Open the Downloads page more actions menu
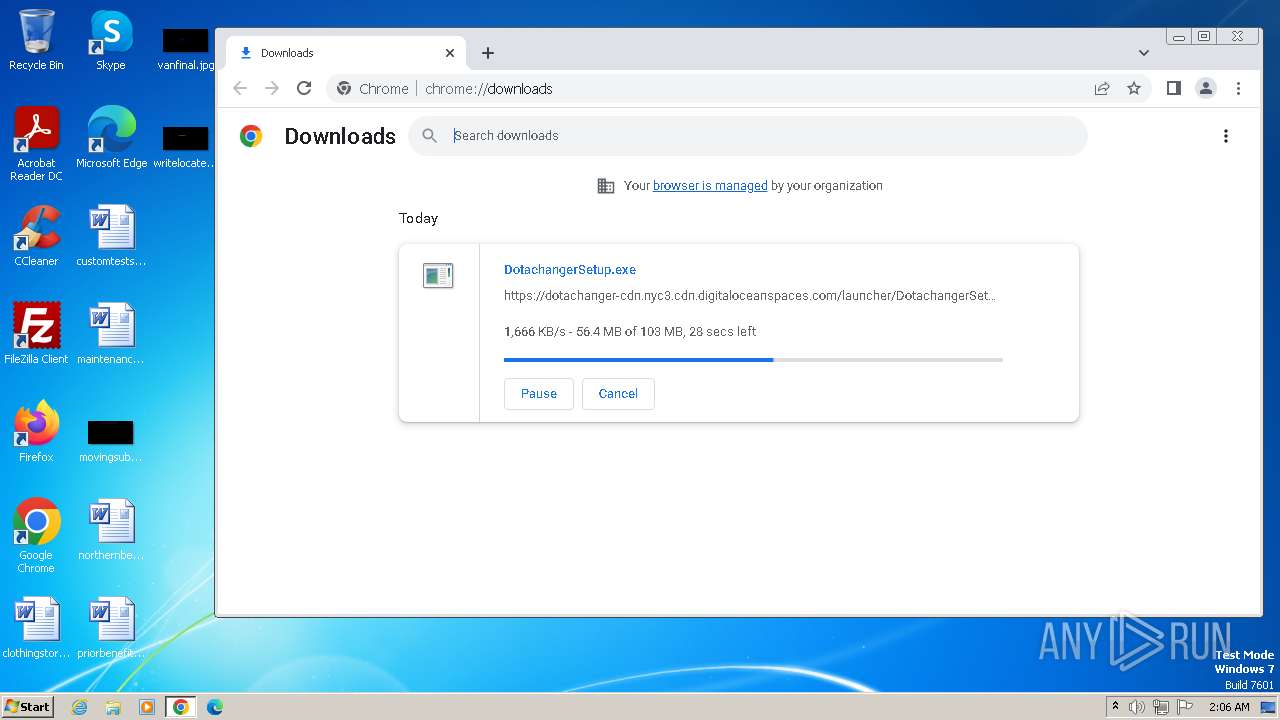1280x720 pixels. (x=1226, y=136)
